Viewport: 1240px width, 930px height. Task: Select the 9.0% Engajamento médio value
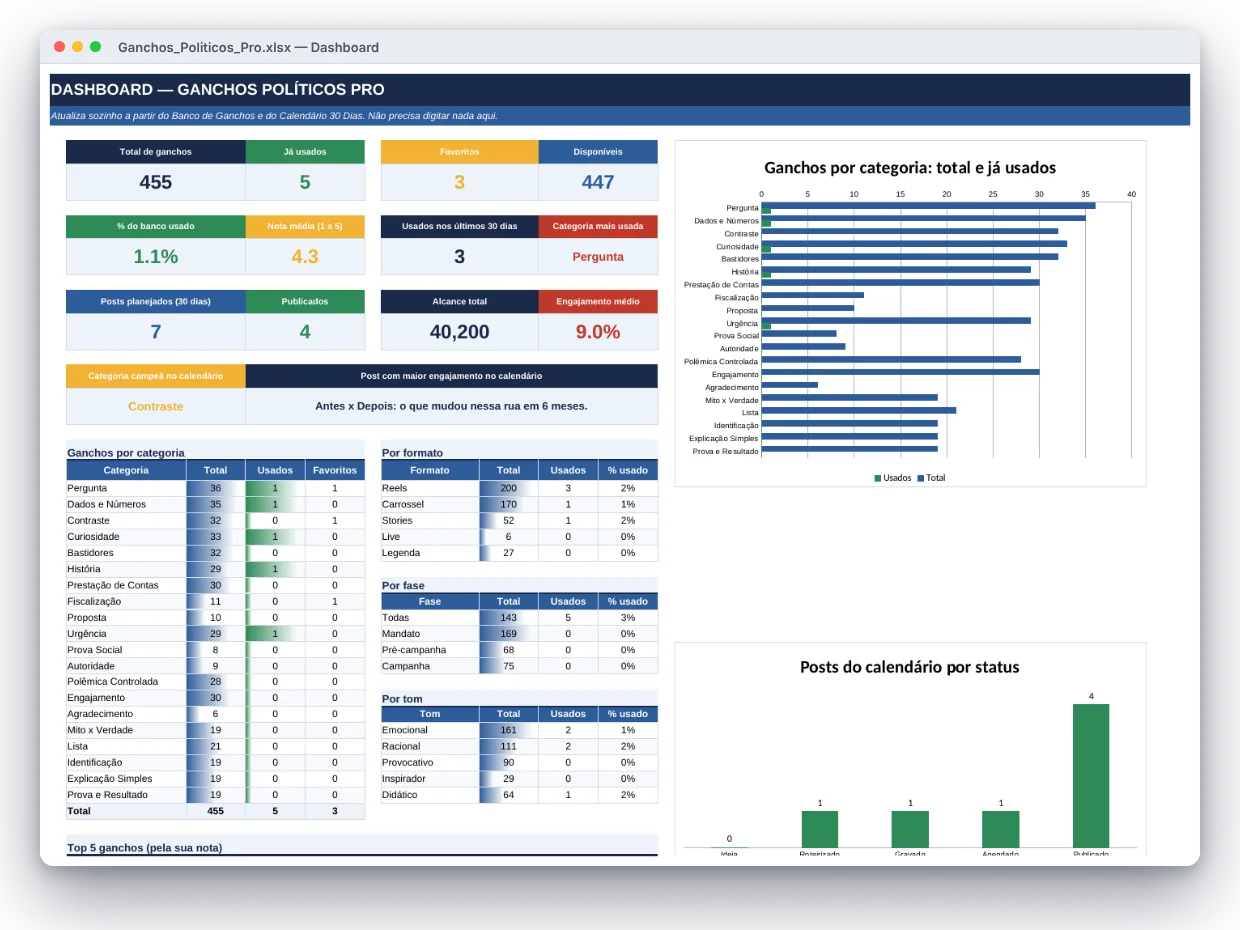(x=598, y=332)
